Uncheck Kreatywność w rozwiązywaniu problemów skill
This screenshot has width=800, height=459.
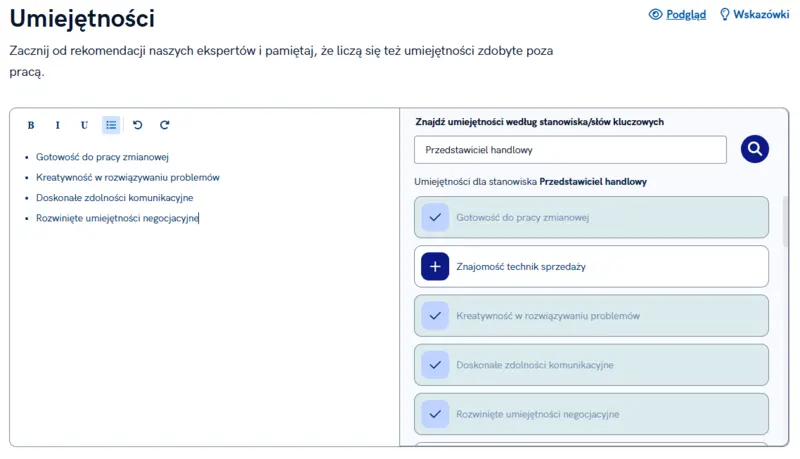435,316
